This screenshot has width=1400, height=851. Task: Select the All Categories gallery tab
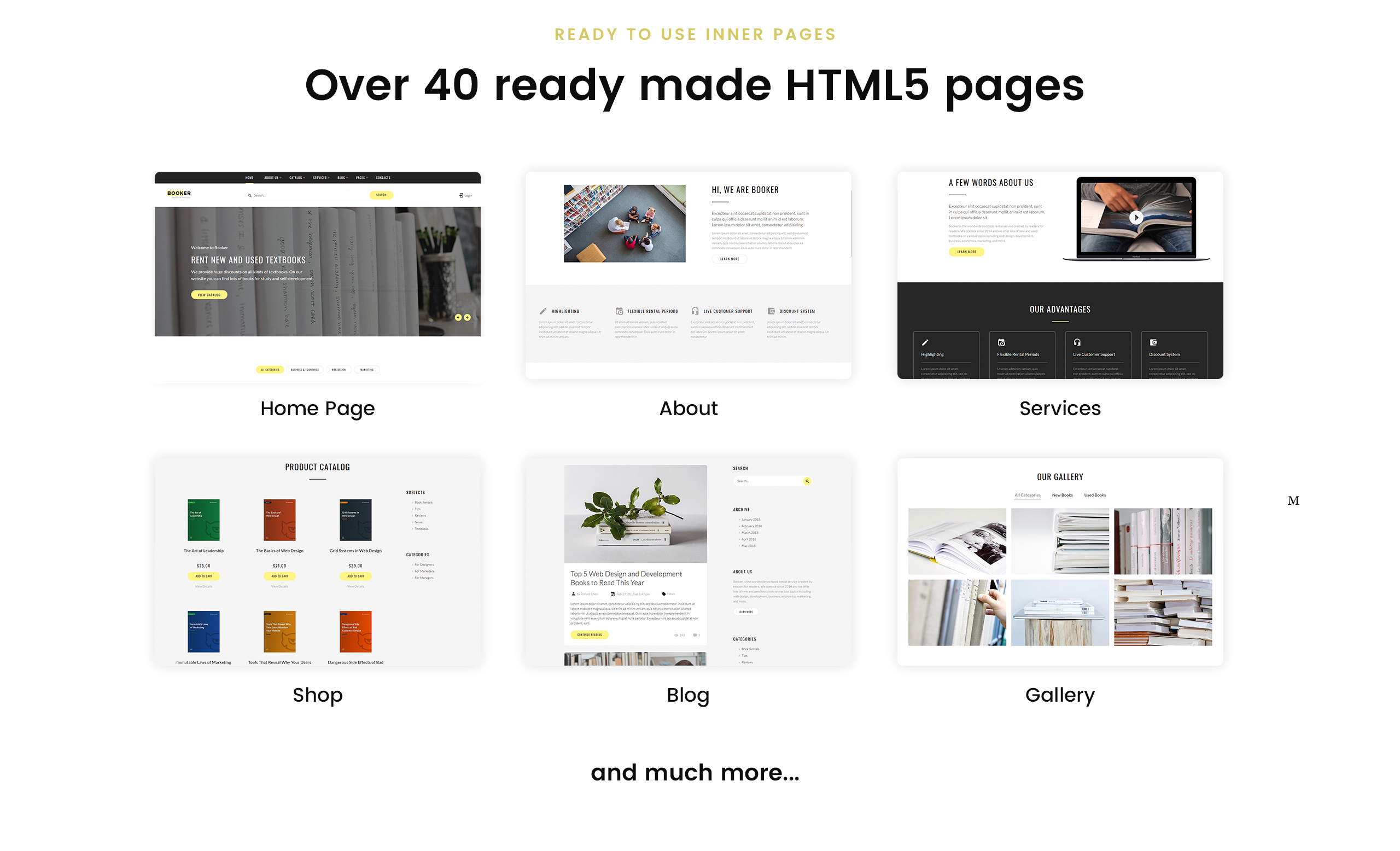1027,496
